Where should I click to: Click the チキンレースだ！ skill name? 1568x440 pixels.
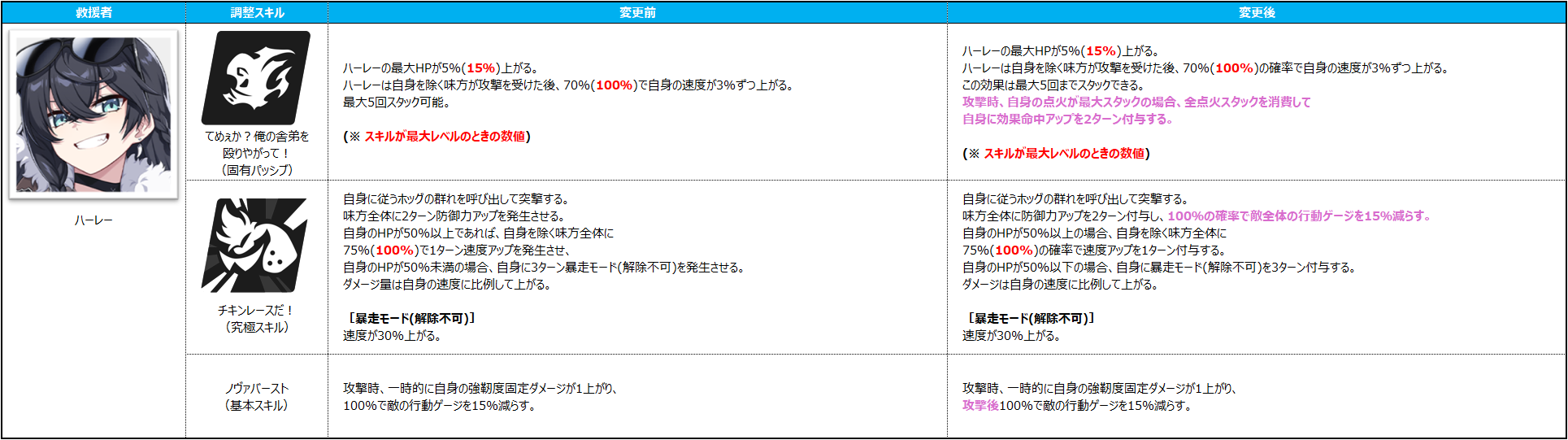256,310
